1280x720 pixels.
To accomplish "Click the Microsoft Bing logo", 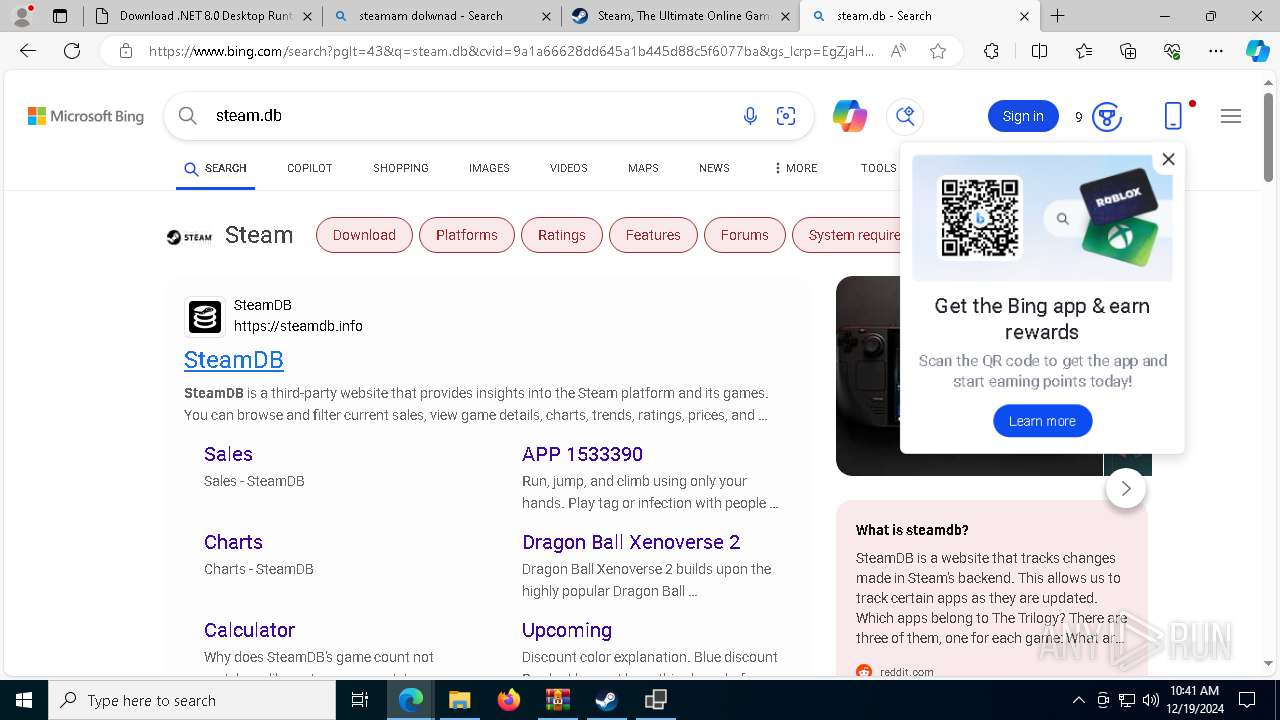I will click(86, 116).
